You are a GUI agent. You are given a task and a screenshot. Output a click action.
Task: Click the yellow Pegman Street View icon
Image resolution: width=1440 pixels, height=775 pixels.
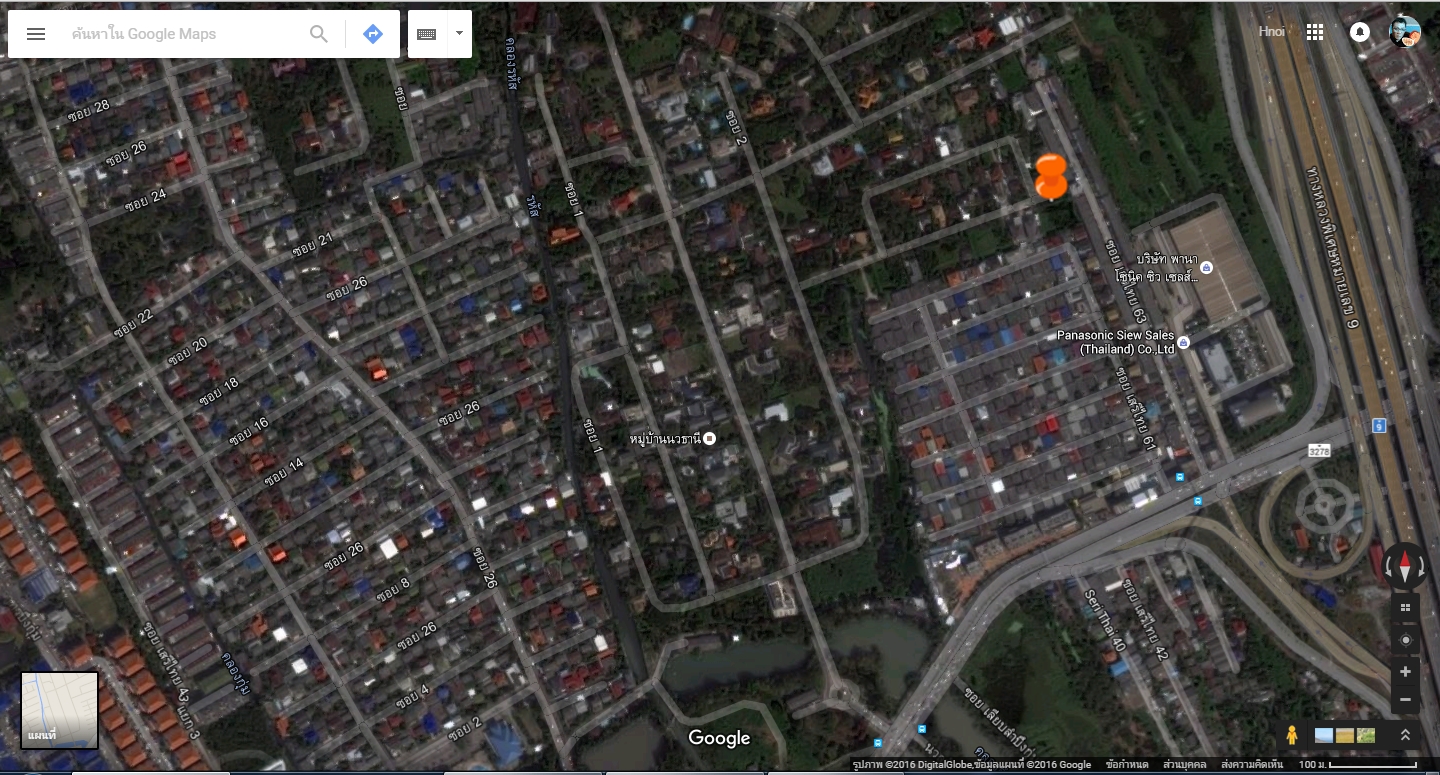coord(1292,735)
